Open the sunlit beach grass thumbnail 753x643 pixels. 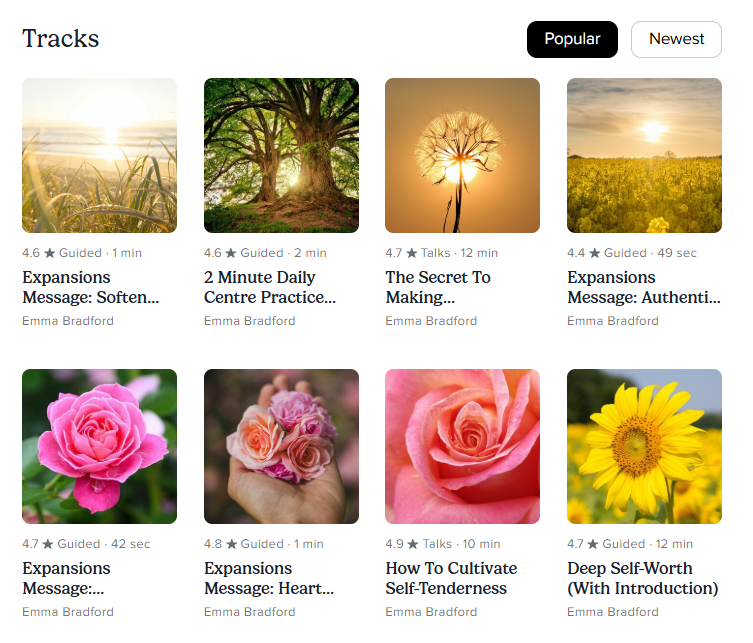coord(99,155)
